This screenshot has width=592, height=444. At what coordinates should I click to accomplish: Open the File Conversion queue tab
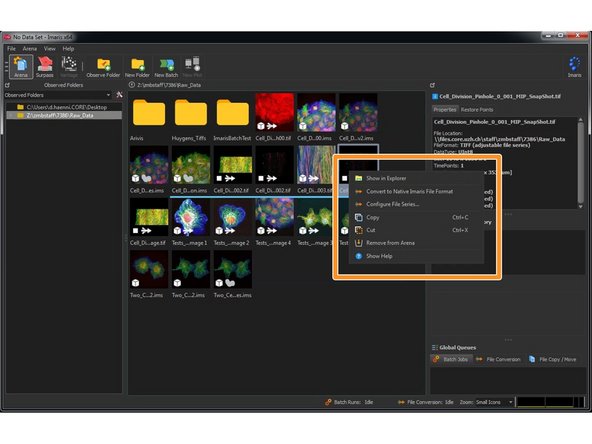click(498, 359)
